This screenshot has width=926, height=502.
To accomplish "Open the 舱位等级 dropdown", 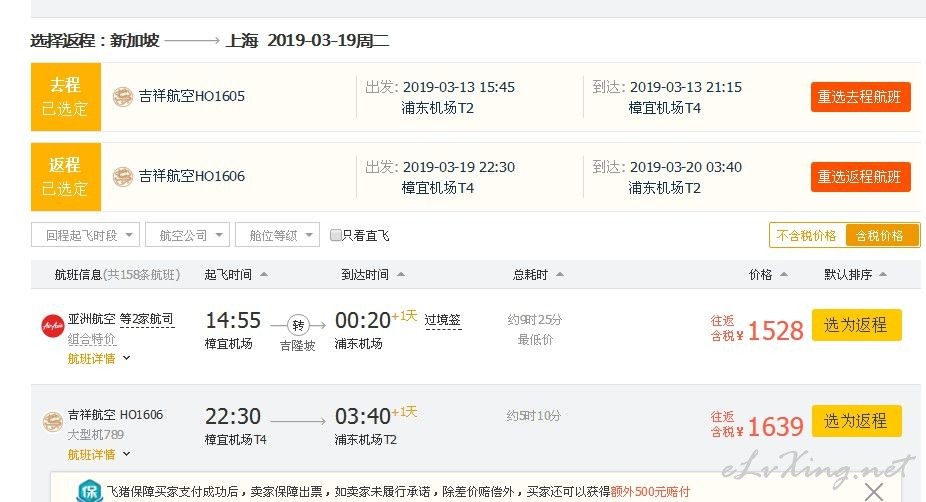I will tap(278, 235).
